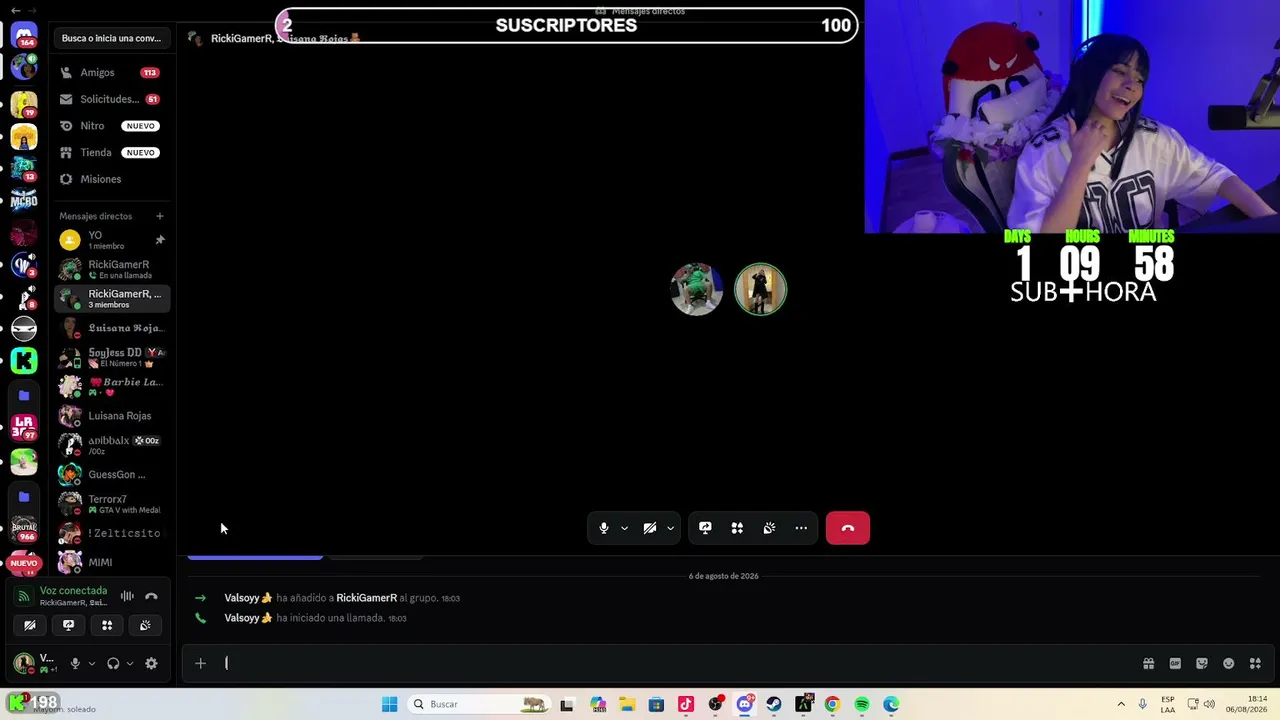Share your screen from call controls
The image size is (1280, 720).
705,528
